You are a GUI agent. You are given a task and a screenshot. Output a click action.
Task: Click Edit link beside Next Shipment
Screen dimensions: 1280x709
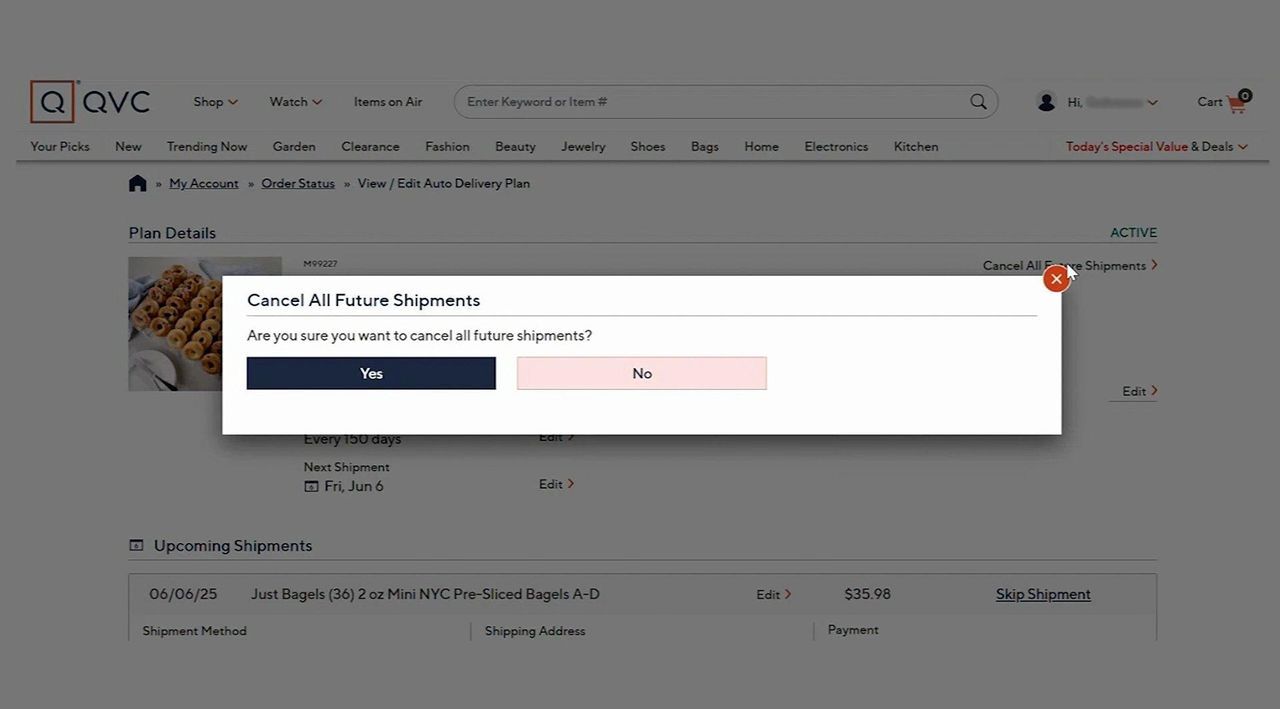pyautogui.click(x=557, y=484)
